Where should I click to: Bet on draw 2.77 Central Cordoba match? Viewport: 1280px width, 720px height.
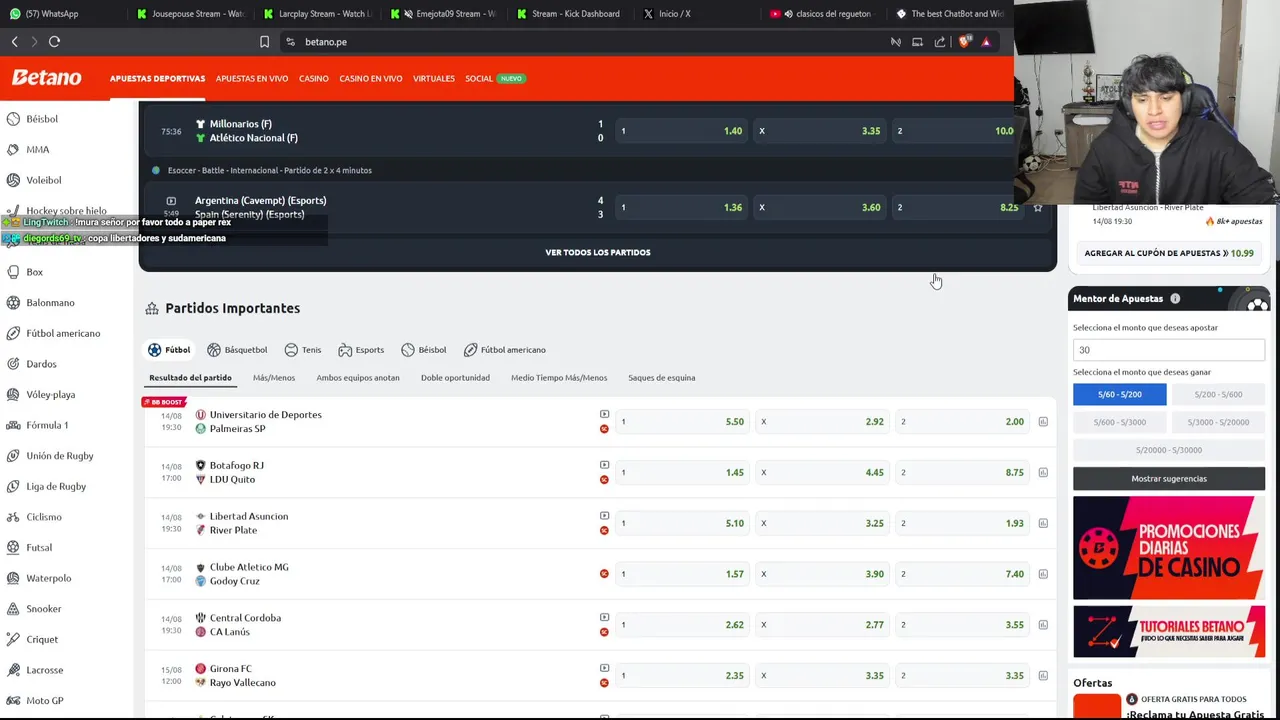822,625
